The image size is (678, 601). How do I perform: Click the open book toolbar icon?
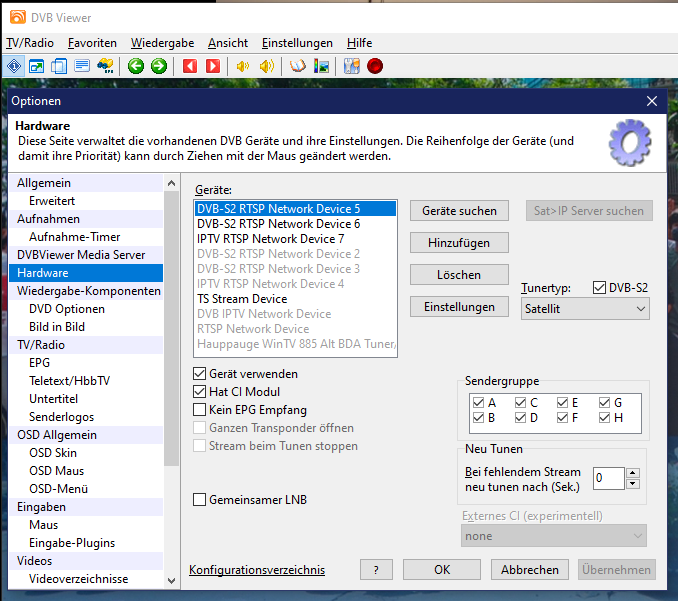click(297, 66)
